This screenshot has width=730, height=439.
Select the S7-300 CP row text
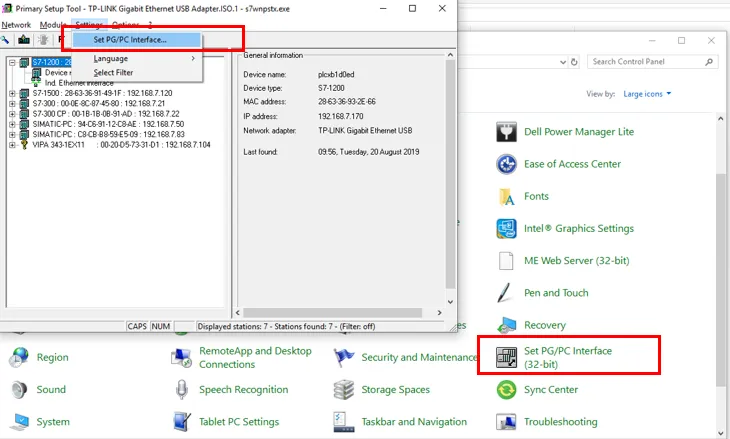(x=106, y=114)
